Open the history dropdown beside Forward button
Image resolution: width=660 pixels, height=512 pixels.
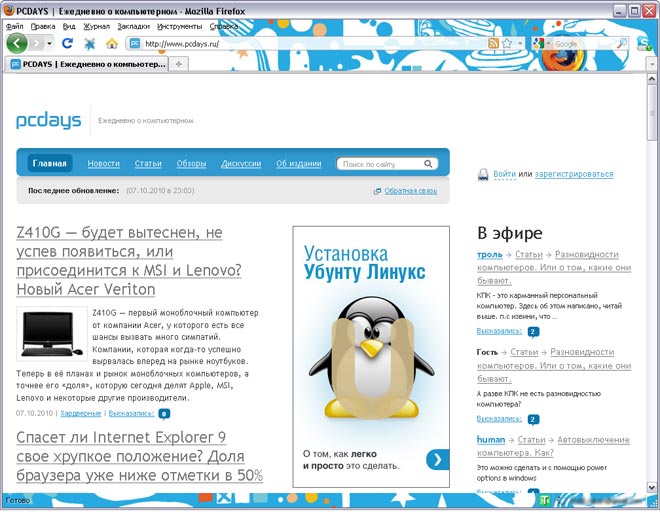[49, 43]
